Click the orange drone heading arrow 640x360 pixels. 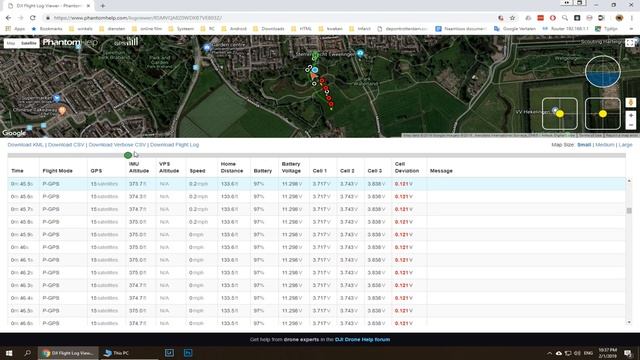pos(313,76)
